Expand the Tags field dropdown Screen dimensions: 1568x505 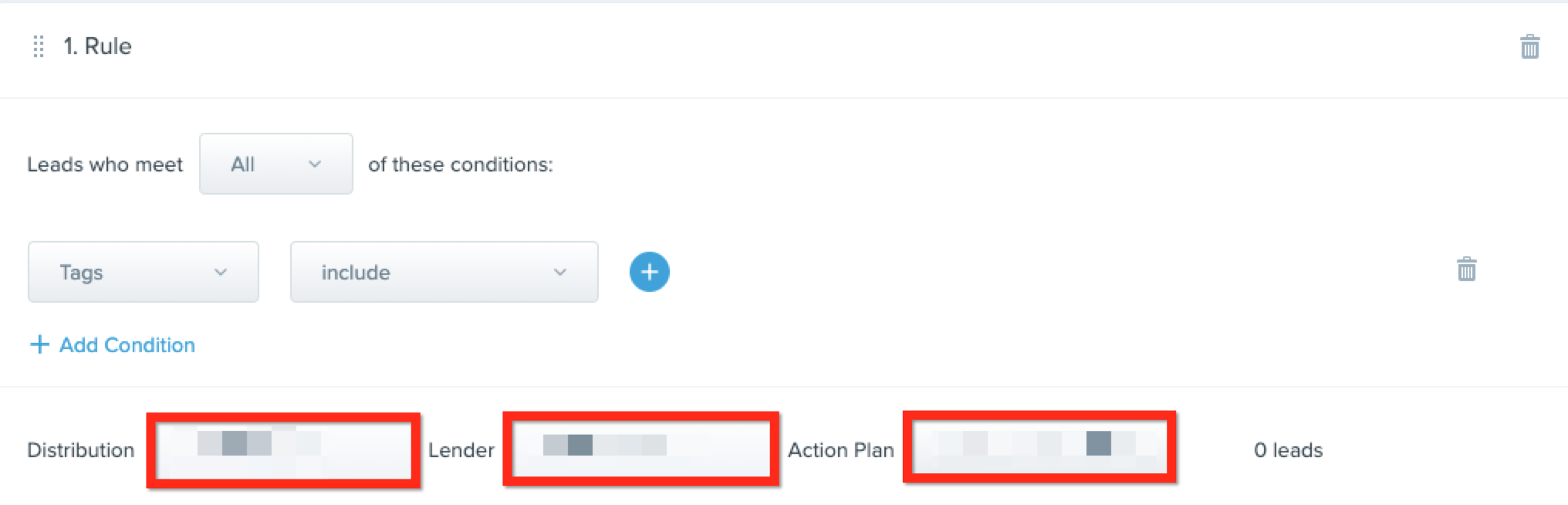pyautogui.click(x=143, y=272)
